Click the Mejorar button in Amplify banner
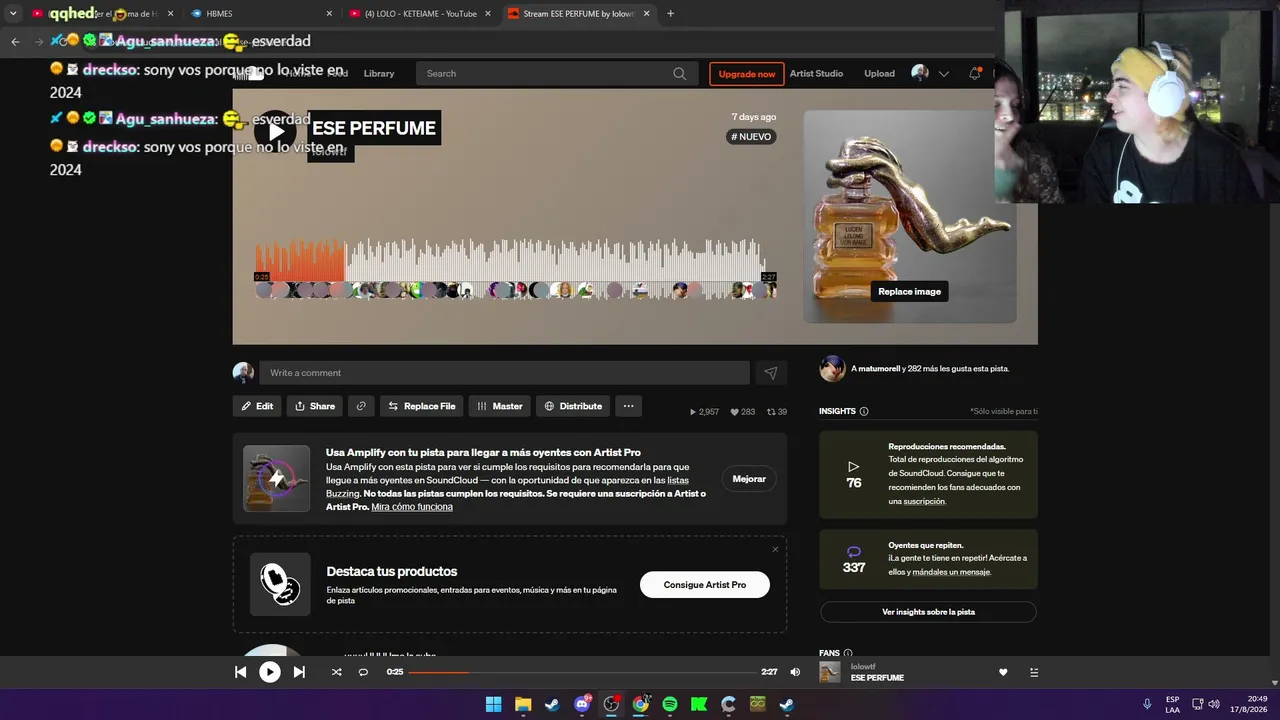The image size is (1280, 720). tap(749, 479)
